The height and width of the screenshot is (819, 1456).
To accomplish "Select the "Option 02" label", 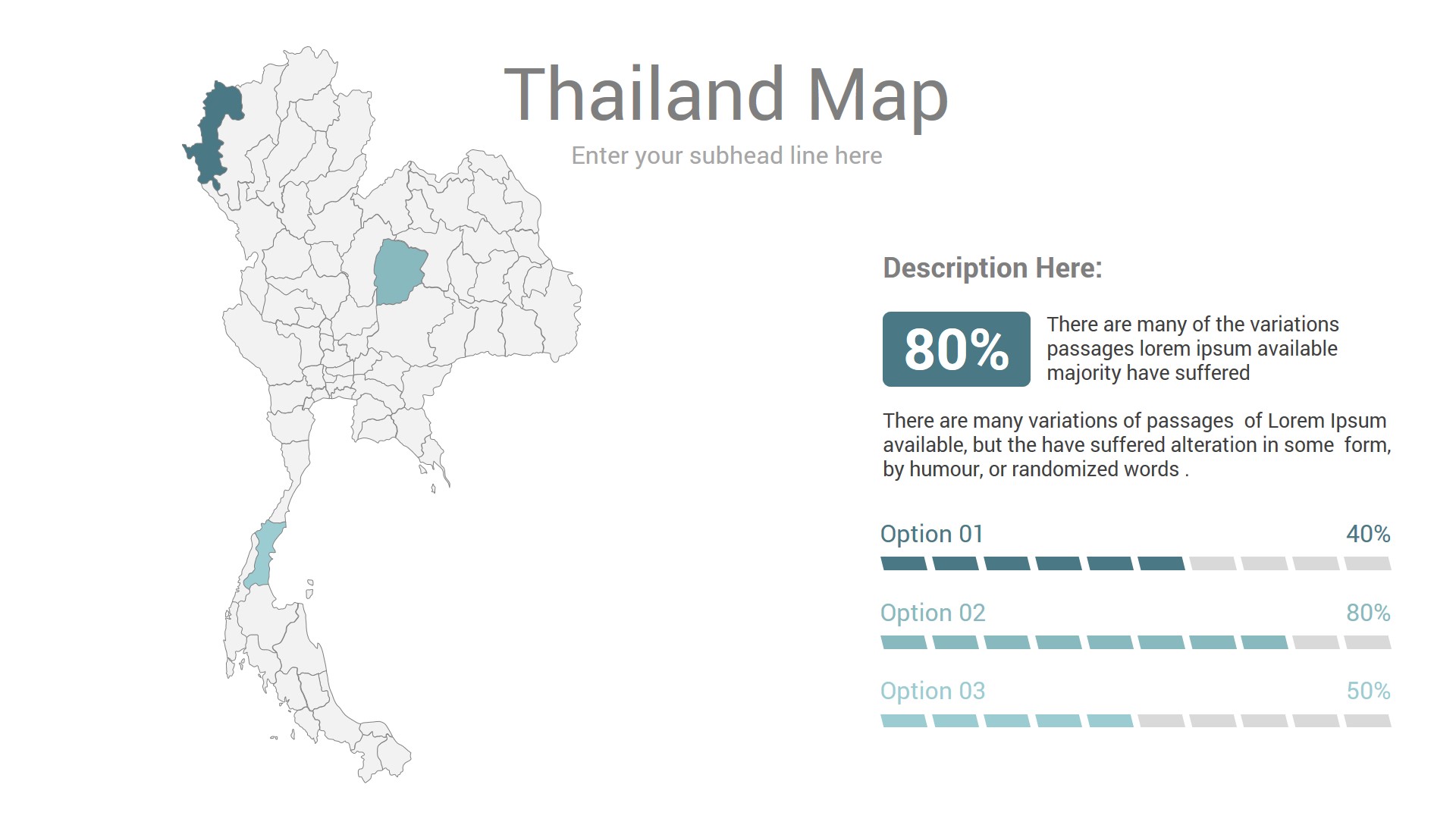I will pos(933,613).
